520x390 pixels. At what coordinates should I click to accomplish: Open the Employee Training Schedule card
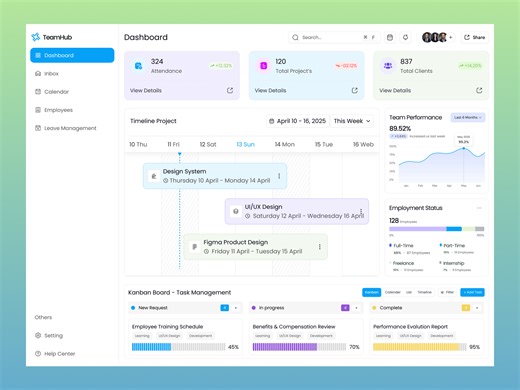coord(185,337)
